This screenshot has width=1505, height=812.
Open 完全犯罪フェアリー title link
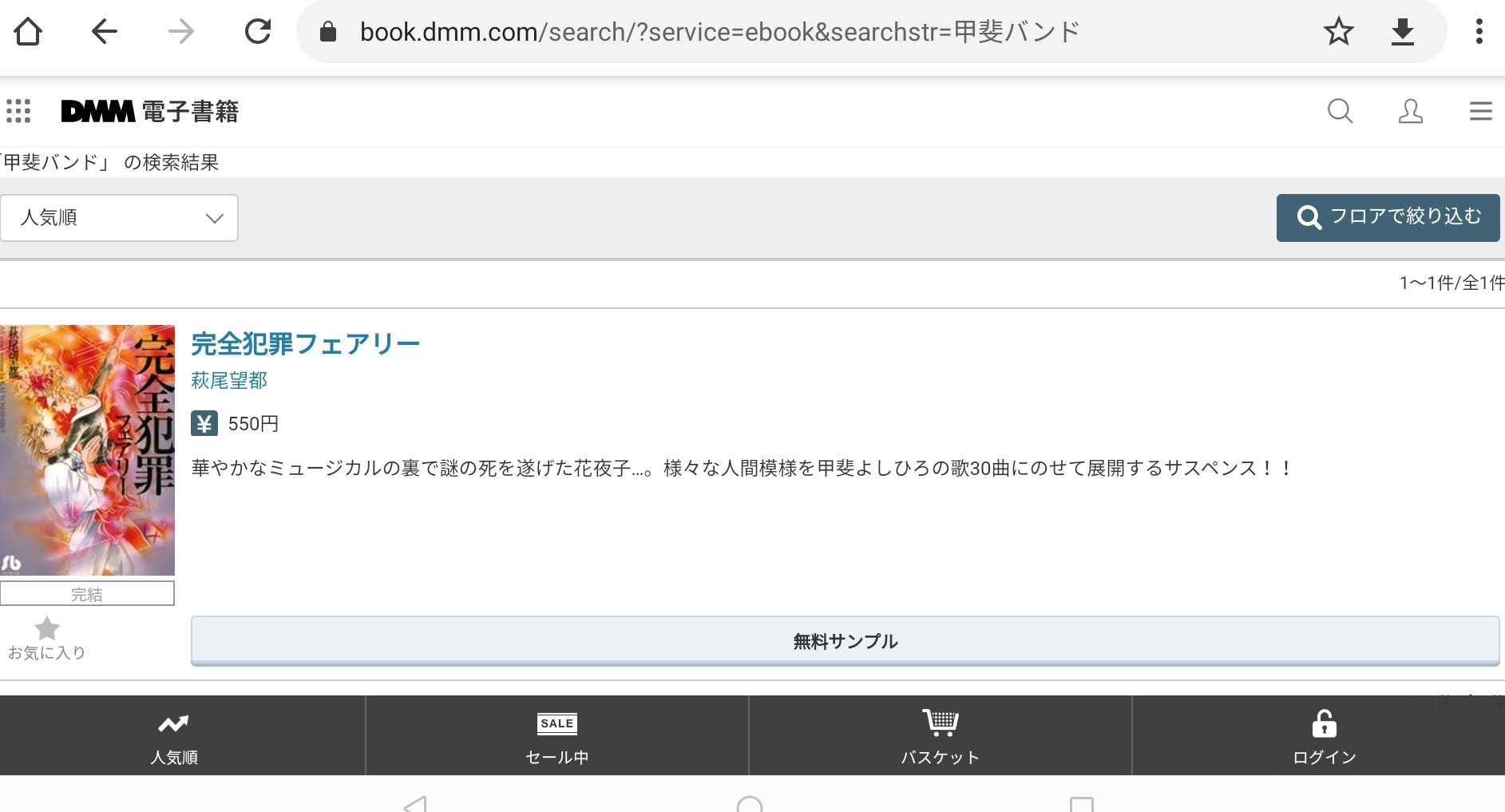tap(305, 344)
